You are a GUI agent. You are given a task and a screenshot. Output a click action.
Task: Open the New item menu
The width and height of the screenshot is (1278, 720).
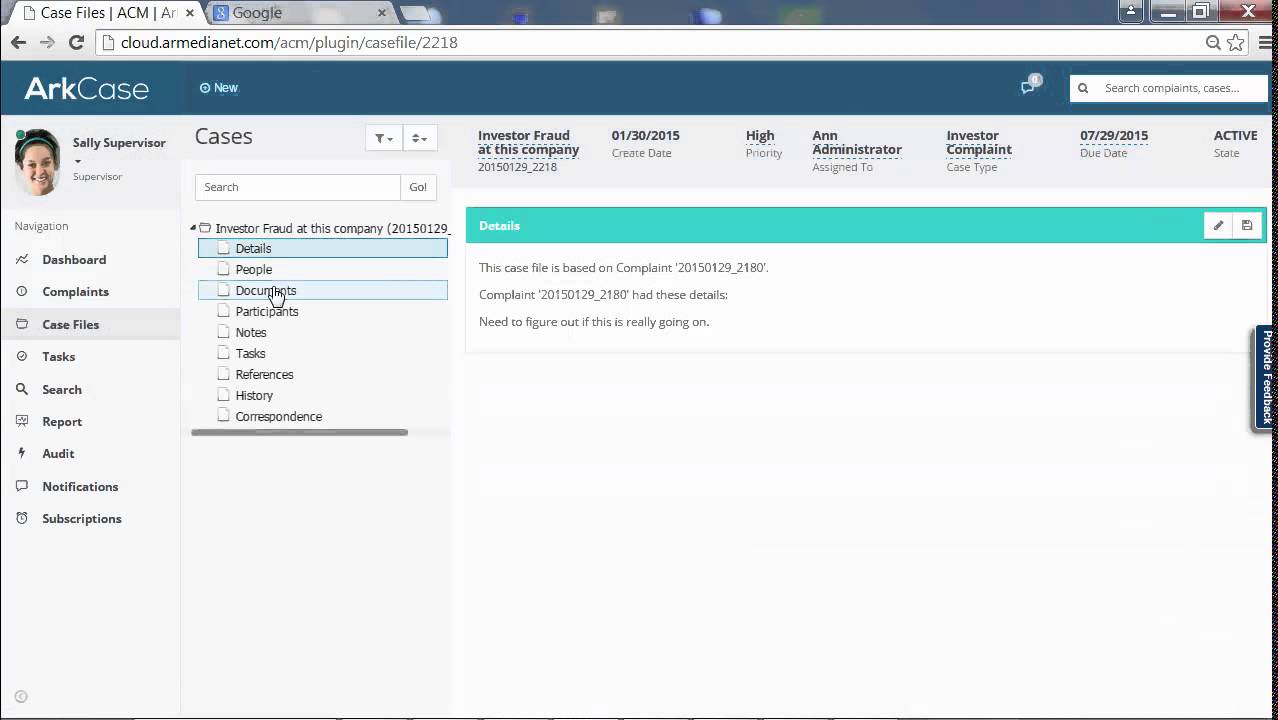click(219, 88)
